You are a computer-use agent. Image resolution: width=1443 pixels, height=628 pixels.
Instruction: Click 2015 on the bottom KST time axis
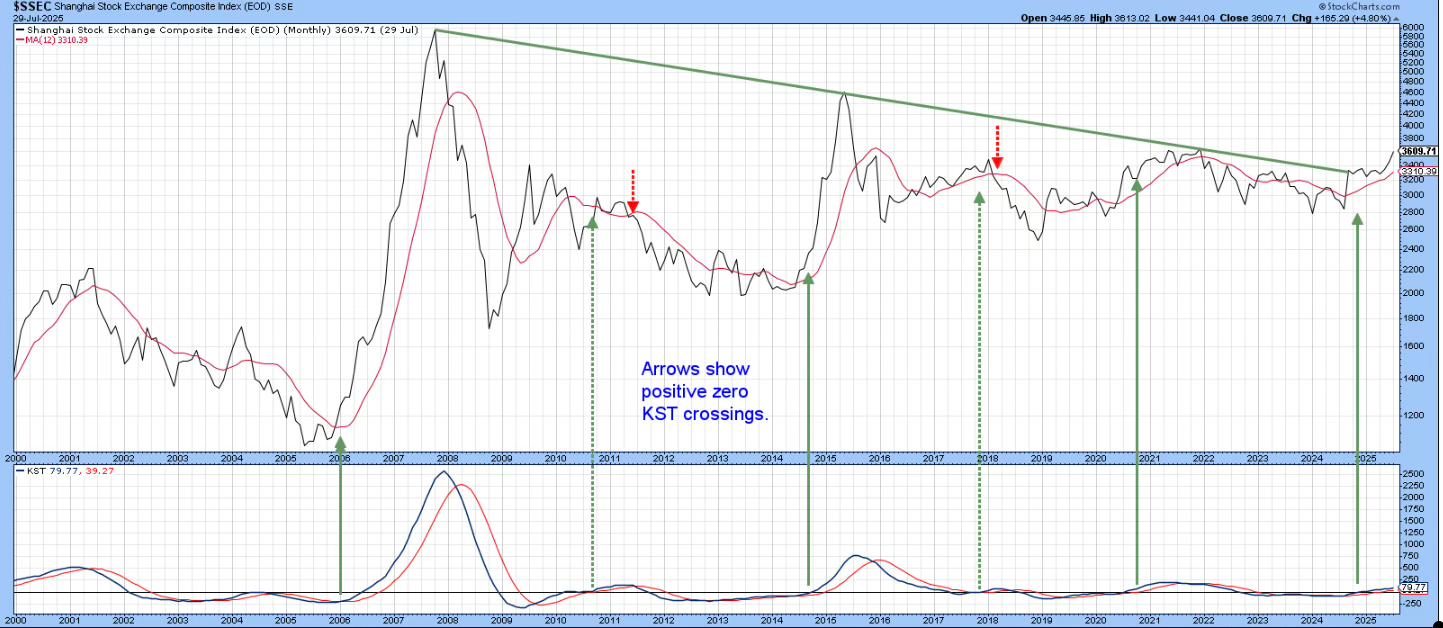tap(825, 621)
